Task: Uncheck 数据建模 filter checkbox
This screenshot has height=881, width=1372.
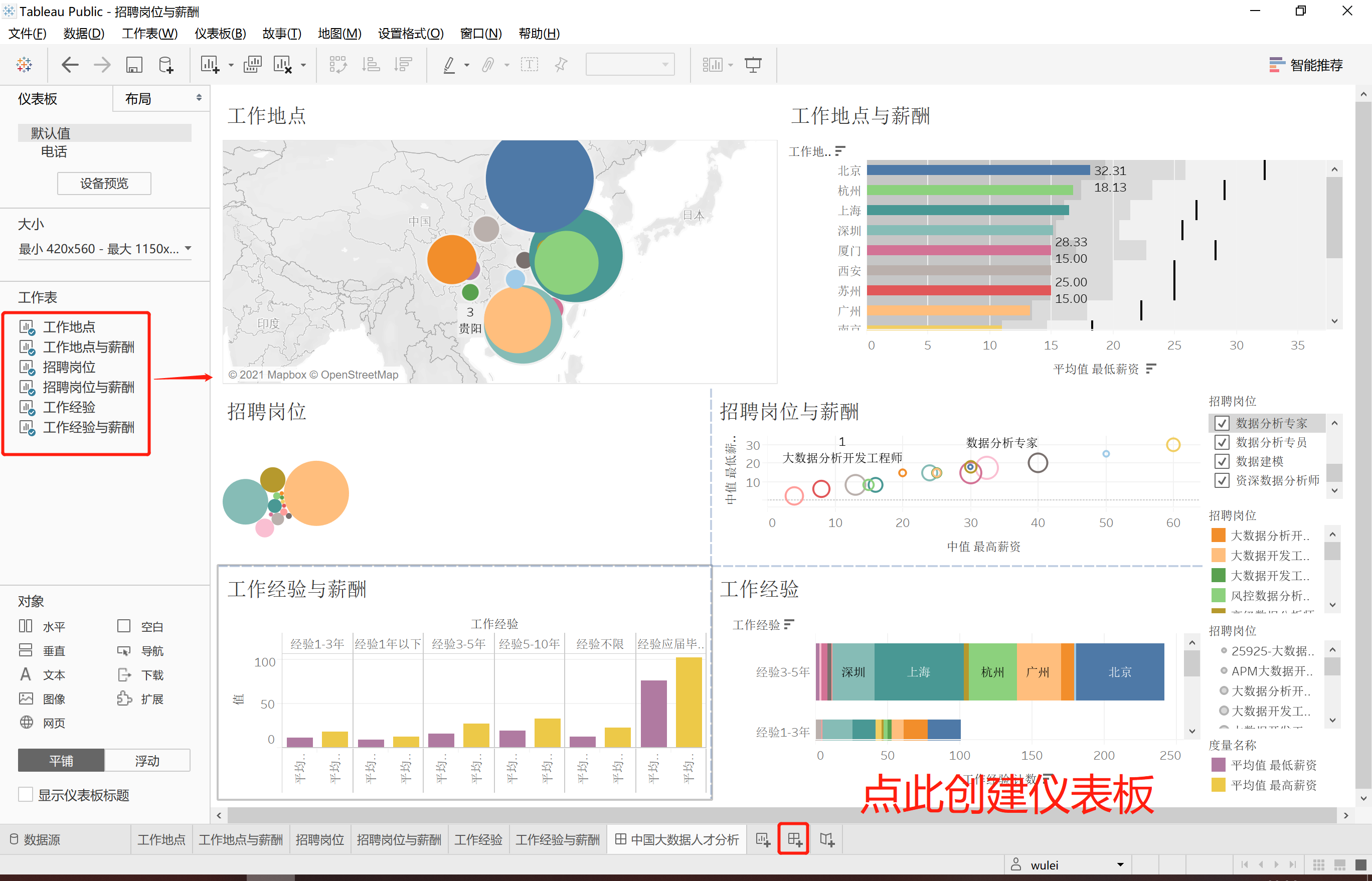Action: point(1222,461)
